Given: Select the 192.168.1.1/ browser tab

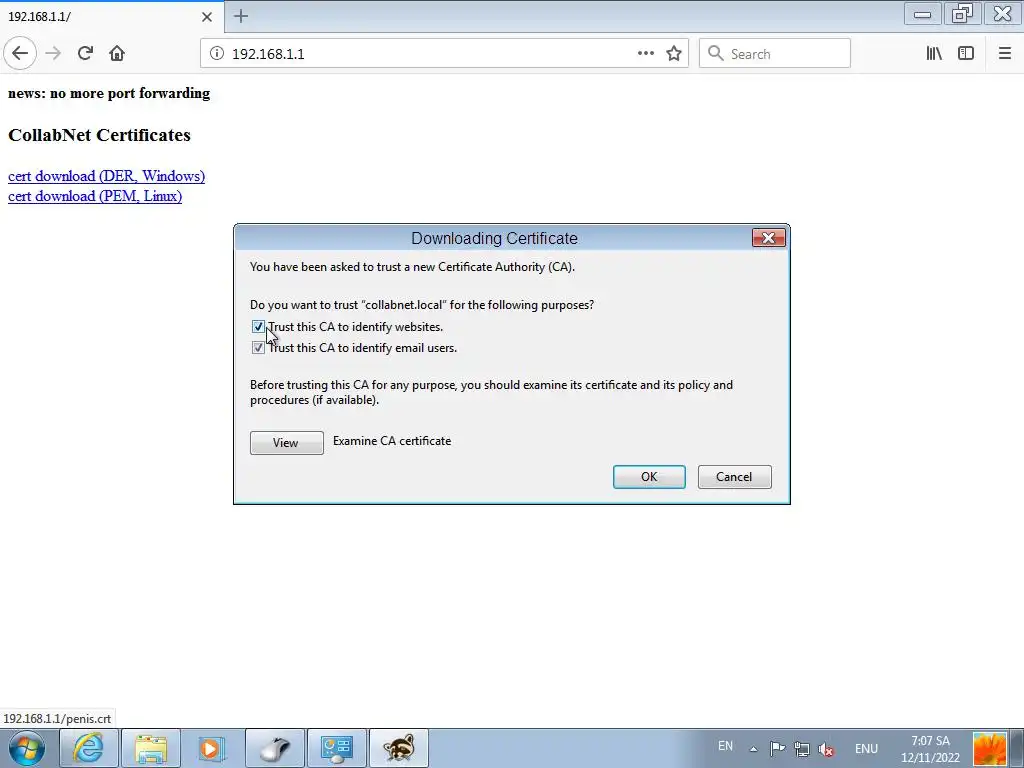Looking at the screenshot, I should (x=112, y=17).
